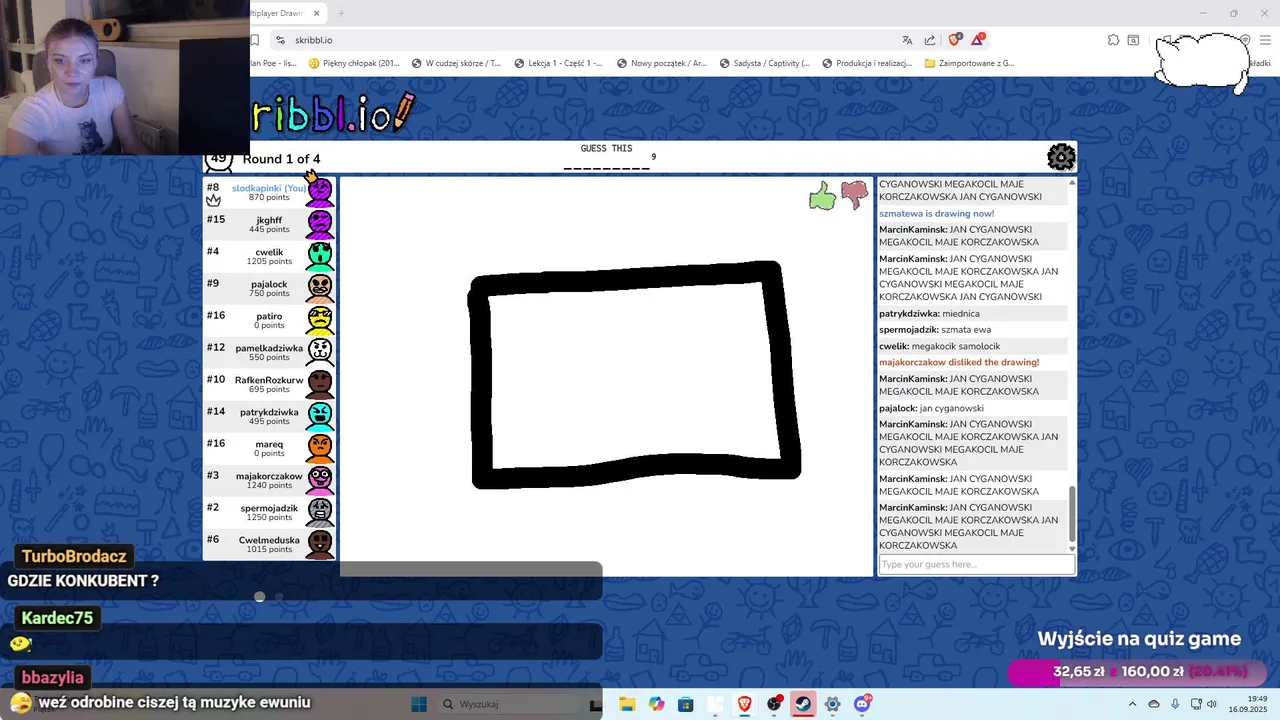Open bookmark 'W cudzej skórze'

pos(456,63)
